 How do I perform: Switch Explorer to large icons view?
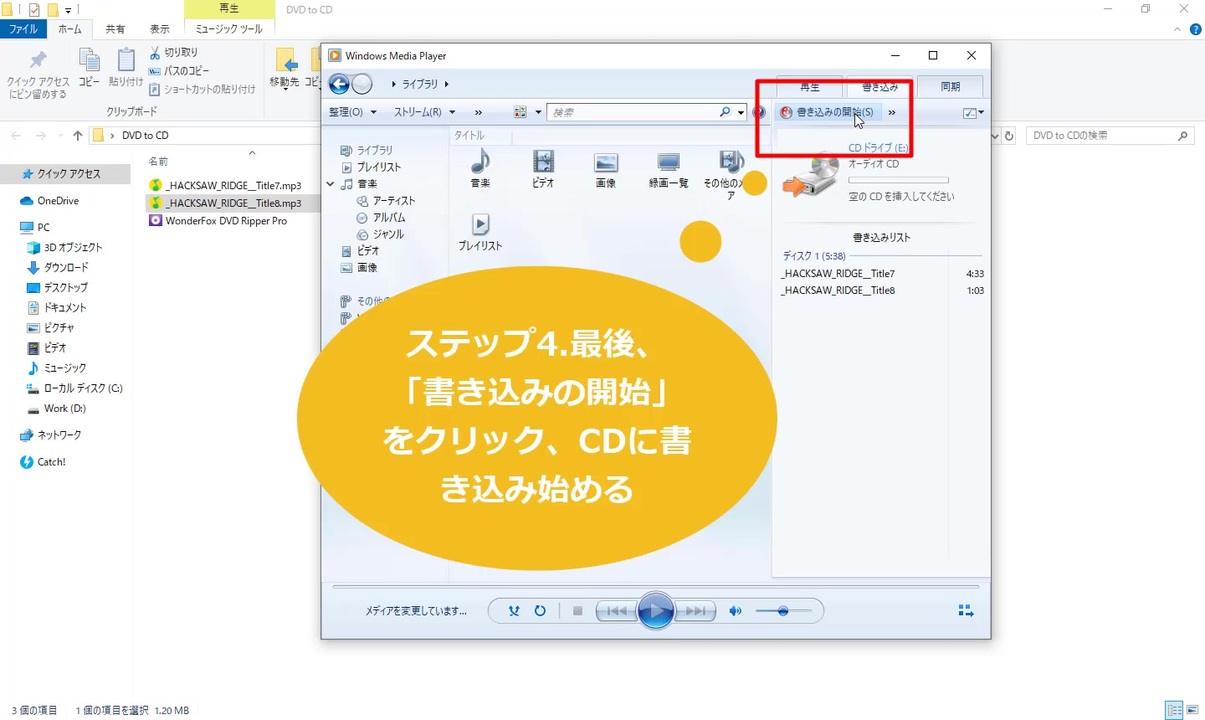coord(1192,710)
